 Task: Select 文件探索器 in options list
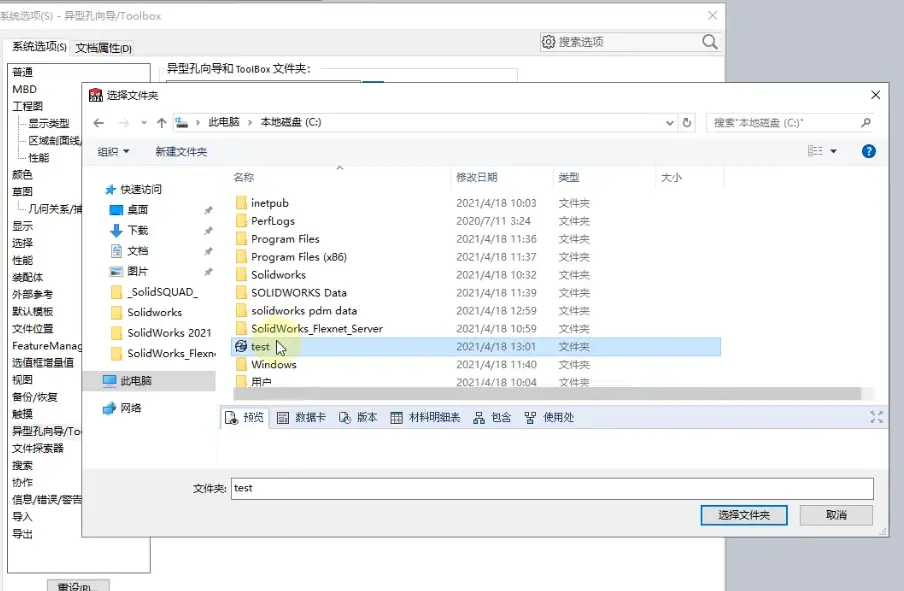point(37,449)
